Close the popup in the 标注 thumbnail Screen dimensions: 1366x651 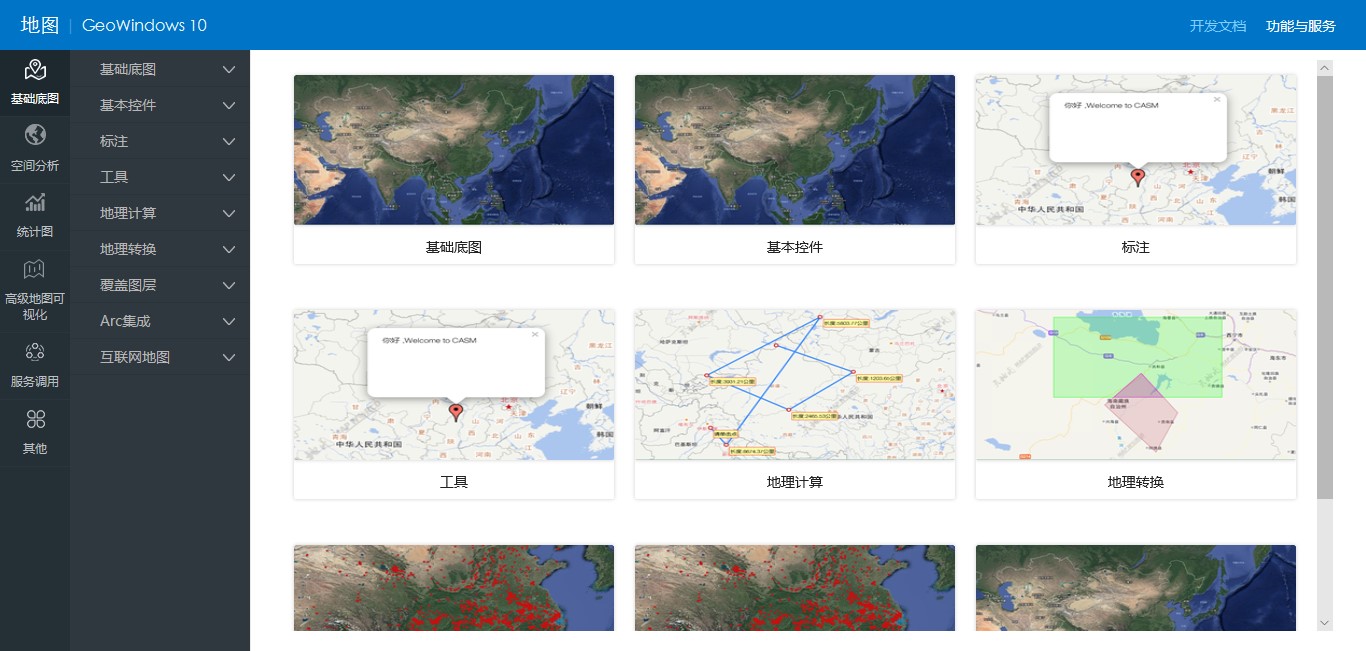[x=1217, y=99]
